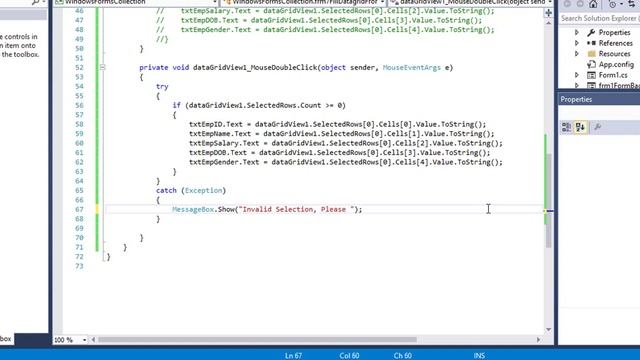Open the WindowsFormsCollection project navigation dropdown
This screenshot has height=360, width=640.
coord(215,2)
